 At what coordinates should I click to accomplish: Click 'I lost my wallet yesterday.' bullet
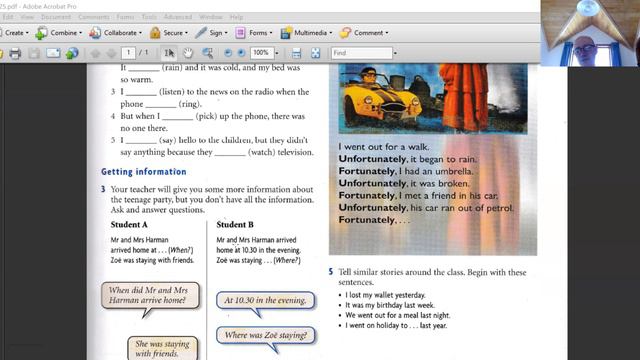point(385,295)
